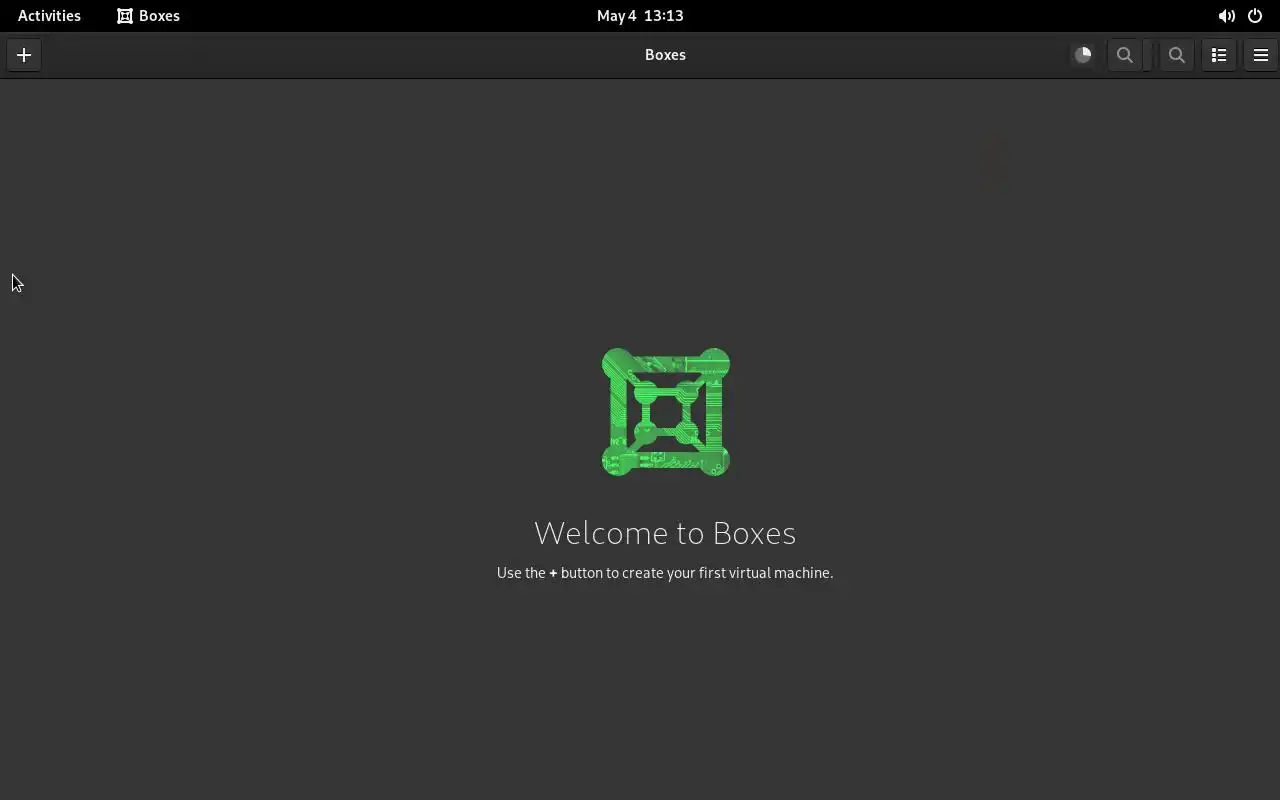Click the green Boxes logo image

coord(665,412)
